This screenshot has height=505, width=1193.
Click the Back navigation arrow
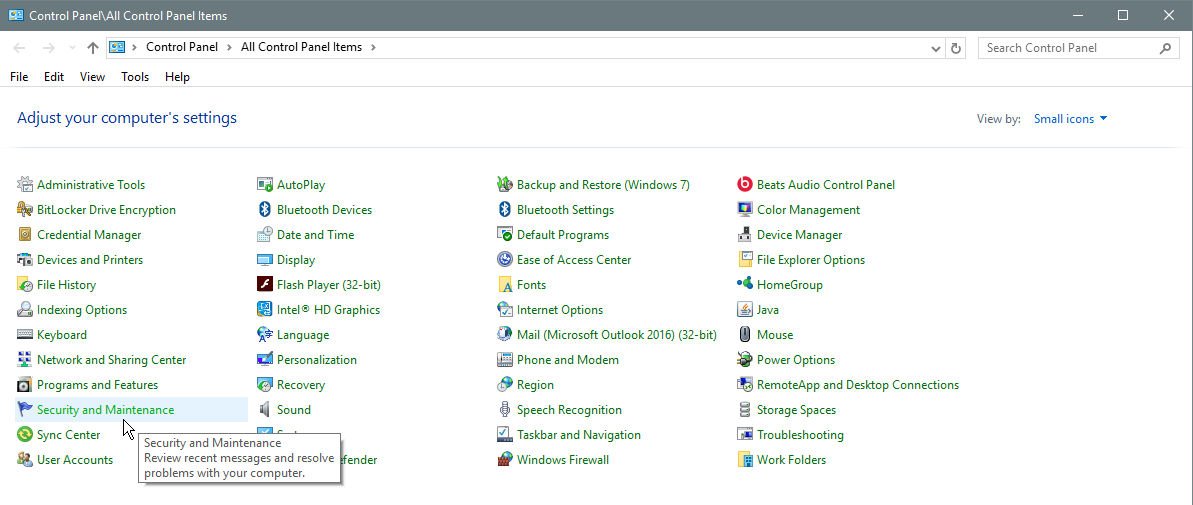coord(20,48)
